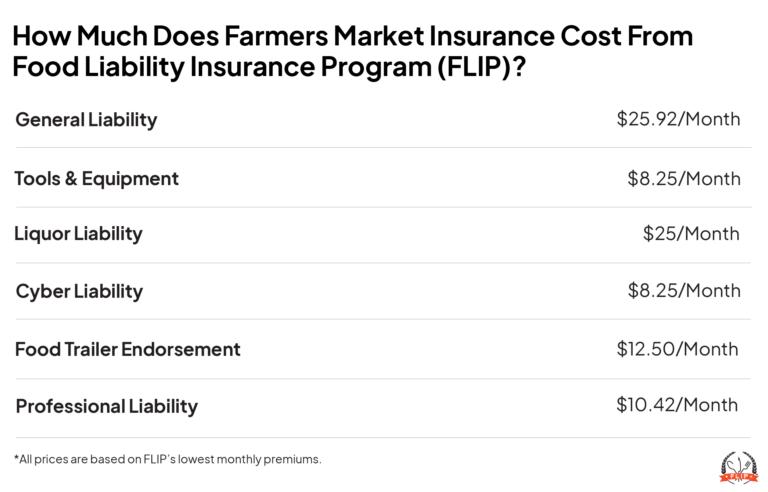Select the Tools & Equipment $8.25/Month price
This screenshot has width=768, height=492.
click(684, 178)
